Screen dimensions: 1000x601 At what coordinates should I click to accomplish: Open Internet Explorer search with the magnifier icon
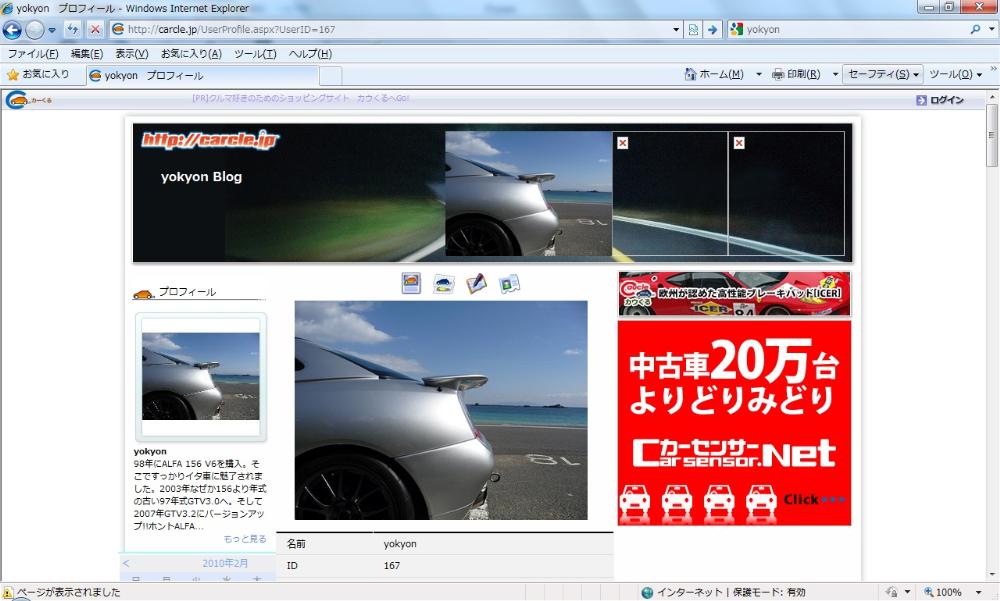[977, 31]
